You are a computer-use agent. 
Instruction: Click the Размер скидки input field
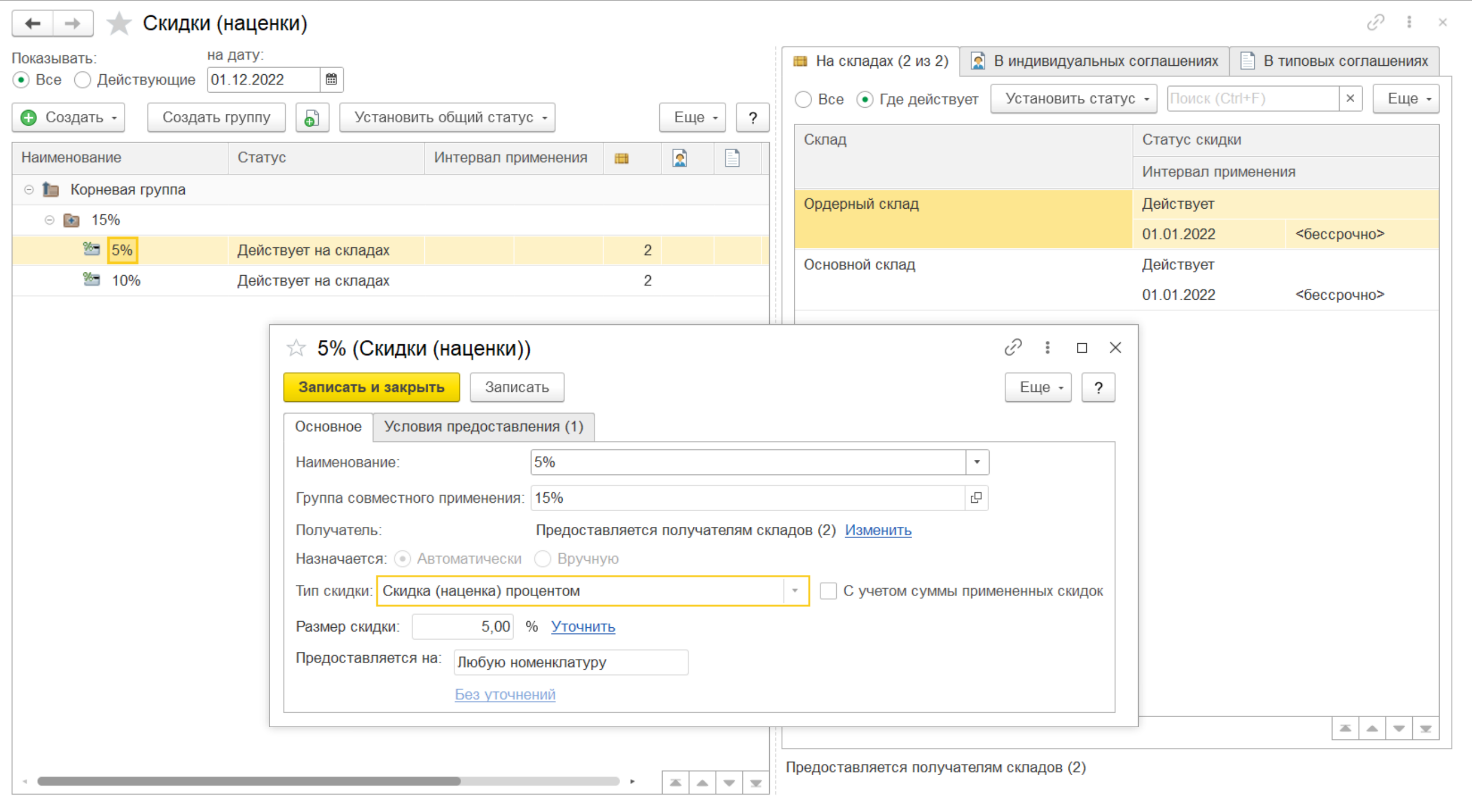[463, 627]
